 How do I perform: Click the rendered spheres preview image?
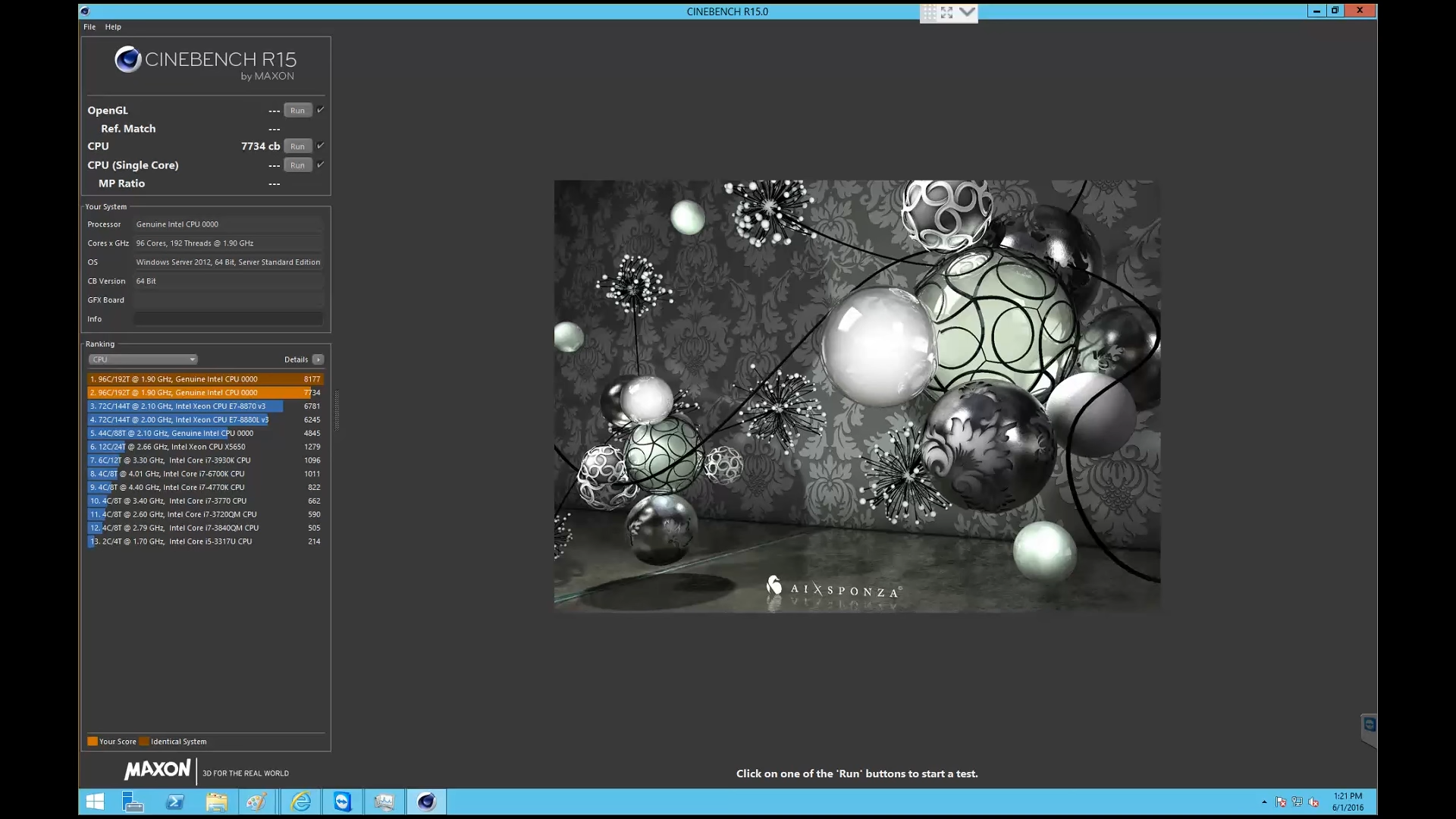(857, 396)
